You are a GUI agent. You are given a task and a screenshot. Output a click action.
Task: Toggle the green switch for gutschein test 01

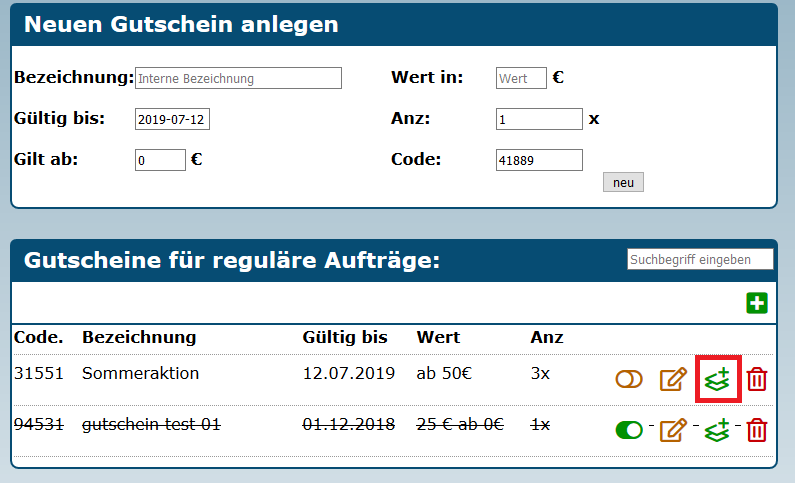tap(629, 430)
